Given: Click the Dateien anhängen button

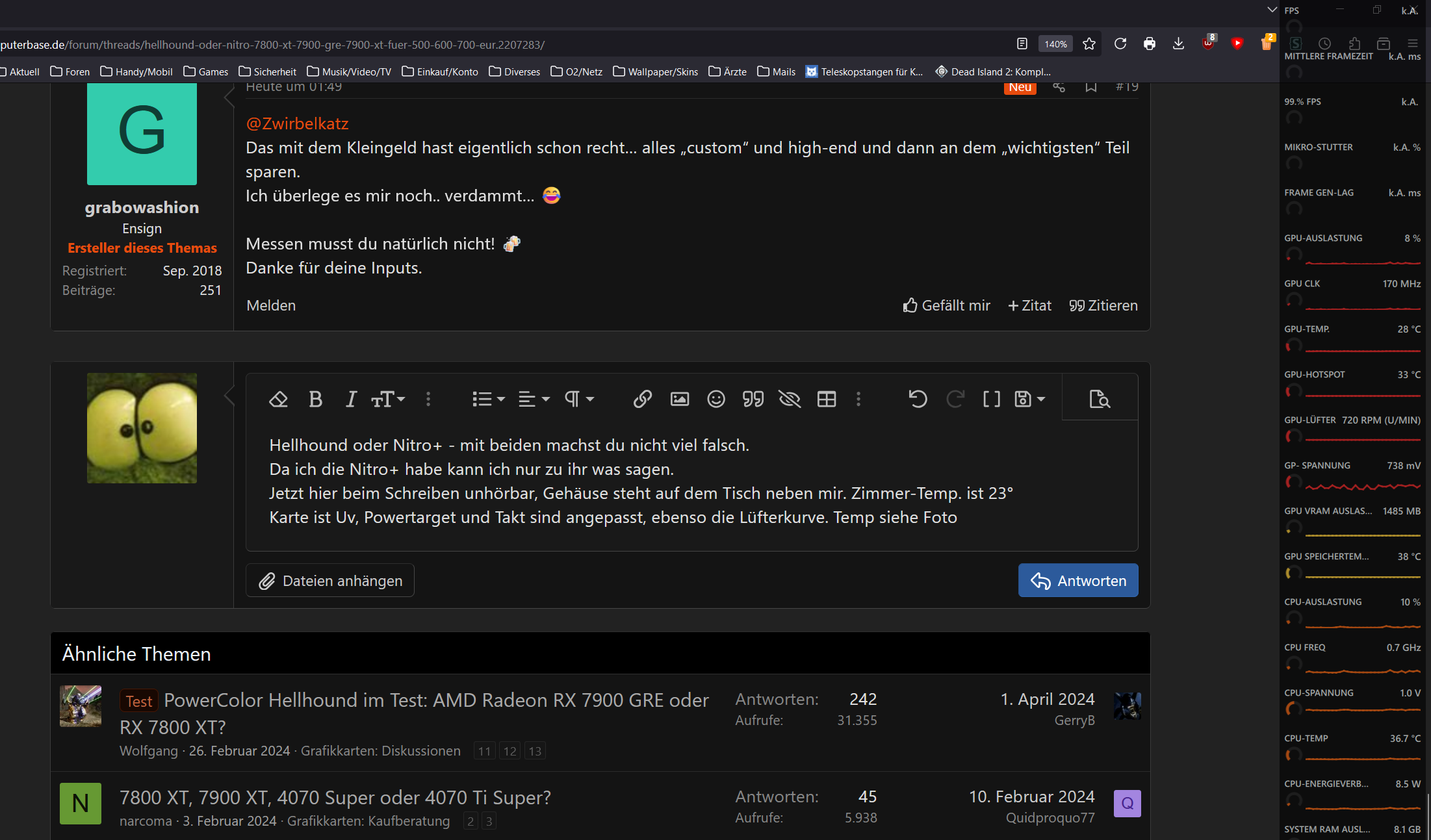Looking at the screenshot, I should point(330,580).
